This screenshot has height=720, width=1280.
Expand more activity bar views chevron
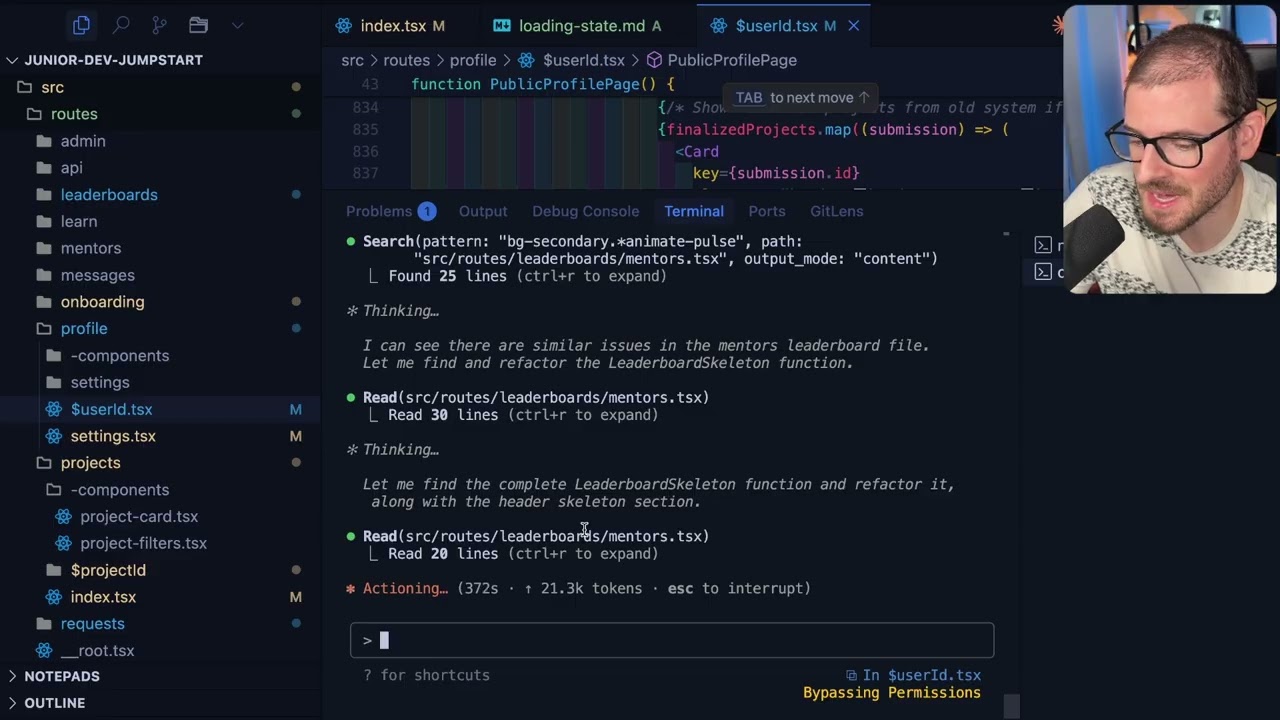click(237, 25)
